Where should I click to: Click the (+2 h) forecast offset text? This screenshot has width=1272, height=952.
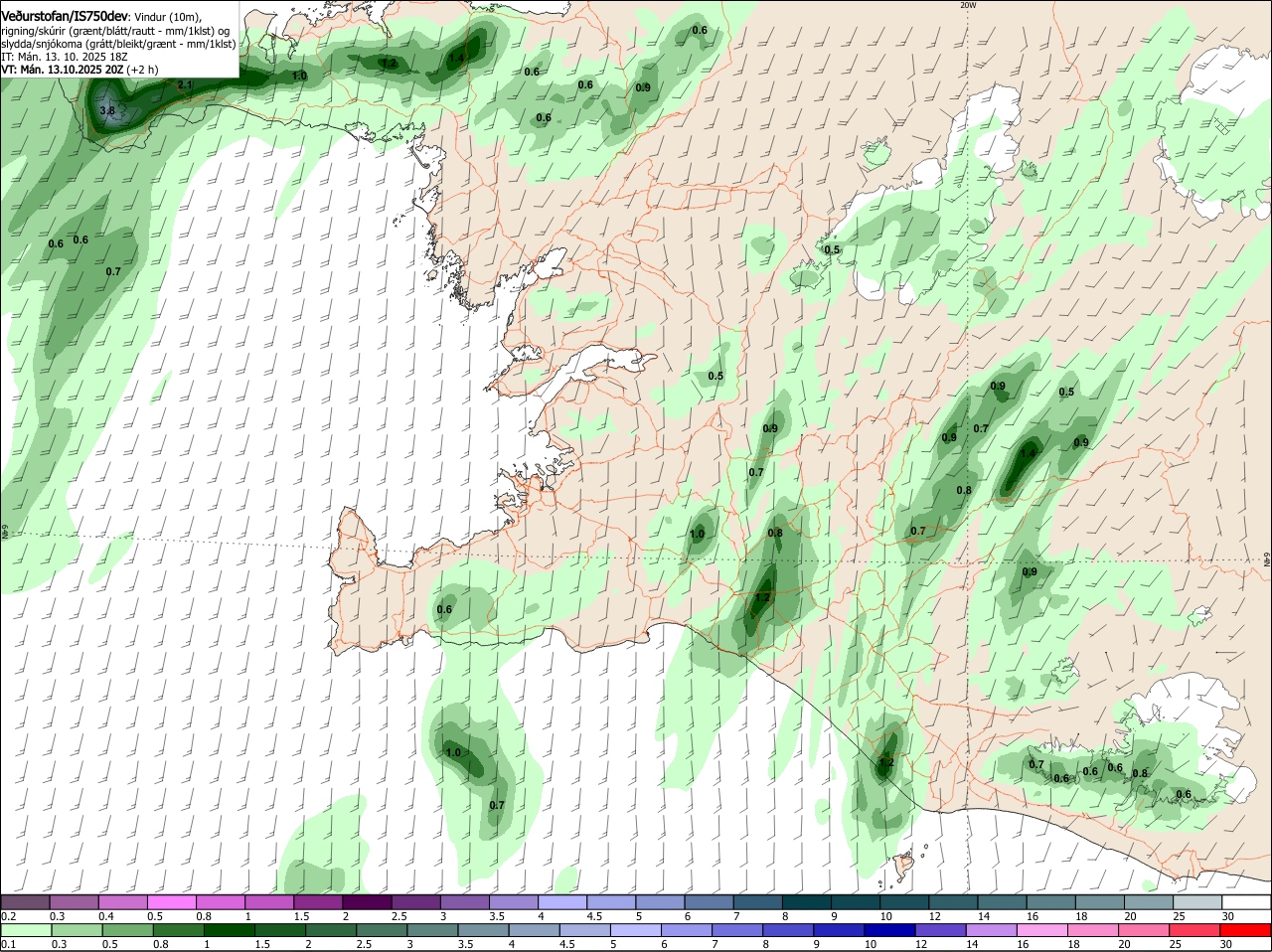[x=142, y=70]
